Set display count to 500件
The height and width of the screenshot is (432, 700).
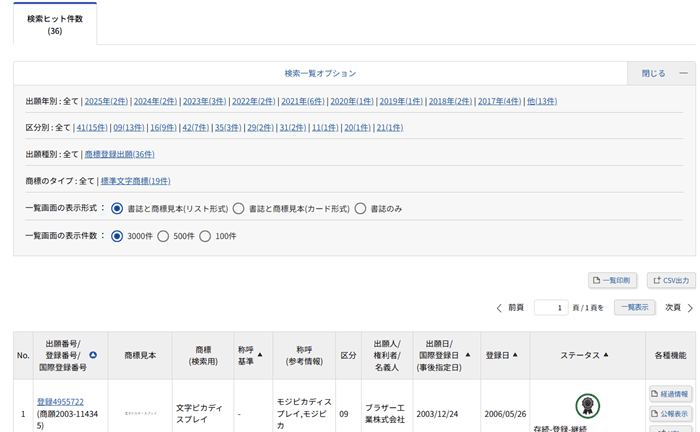pos(164,236)
